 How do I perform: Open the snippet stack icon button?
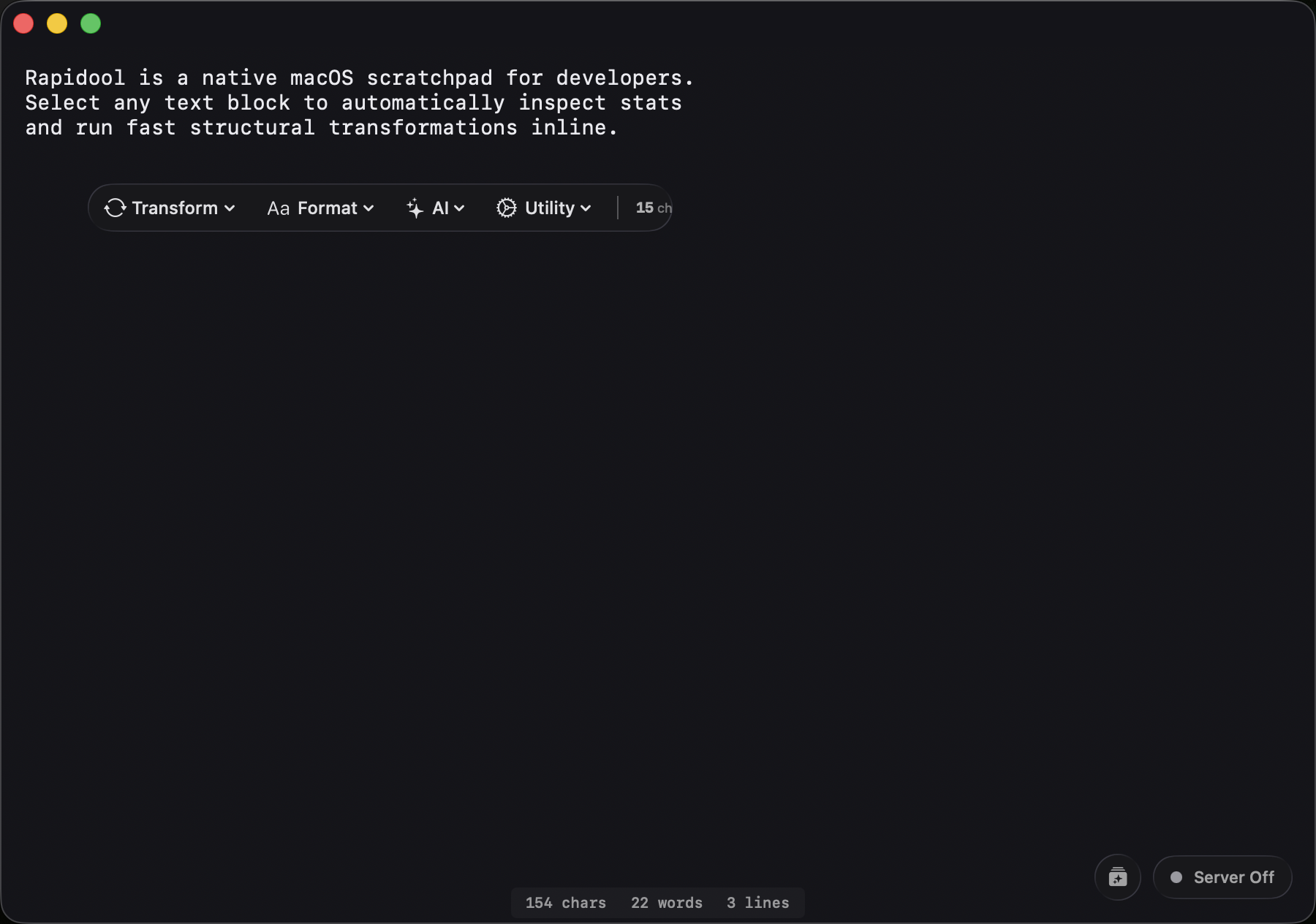click(x=1118, y=877)
